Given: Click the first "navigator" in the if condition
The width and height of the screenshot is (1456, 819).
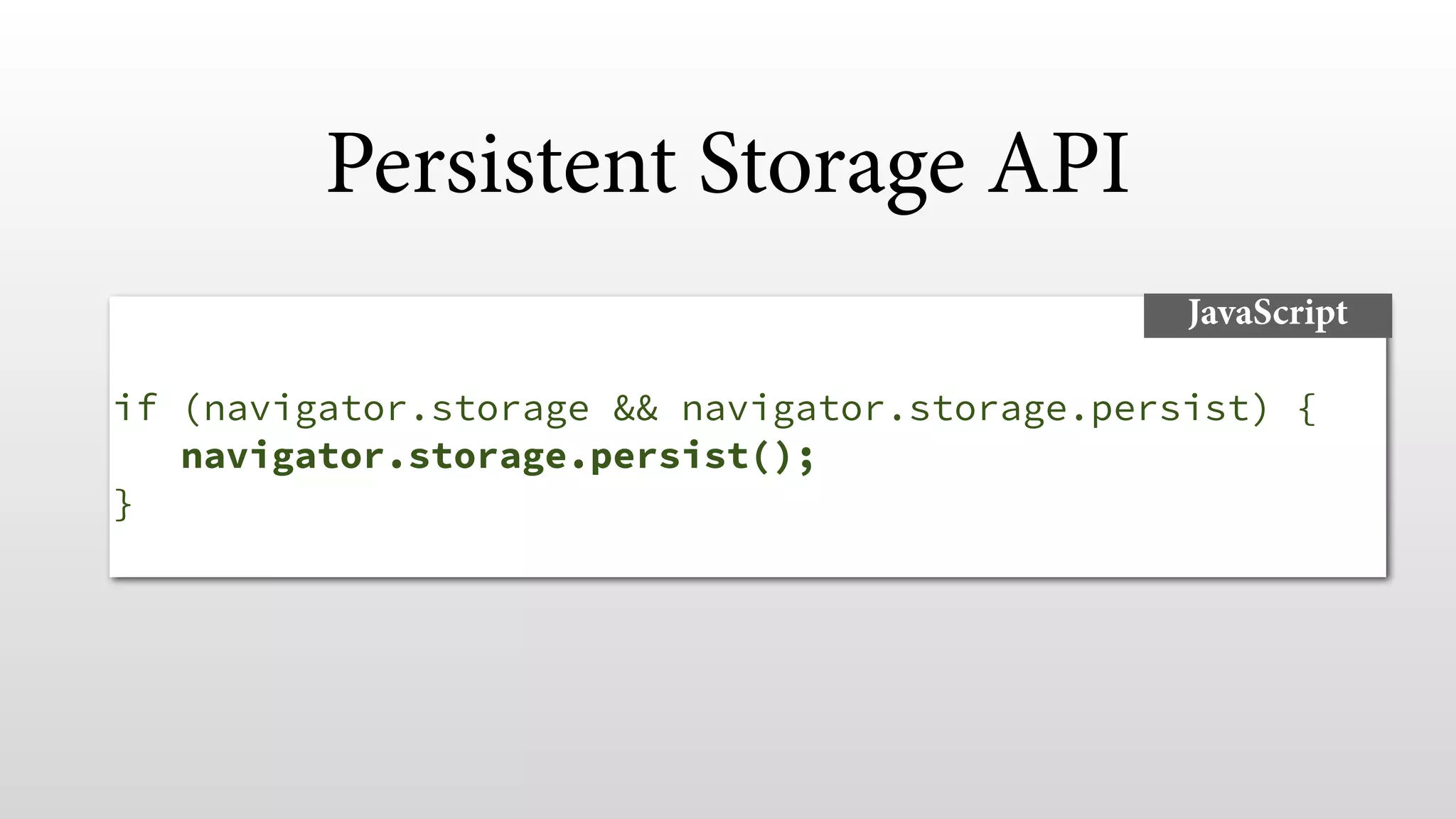Looking at the screenshot, I should pyautogui.click(x=305, y=409).
